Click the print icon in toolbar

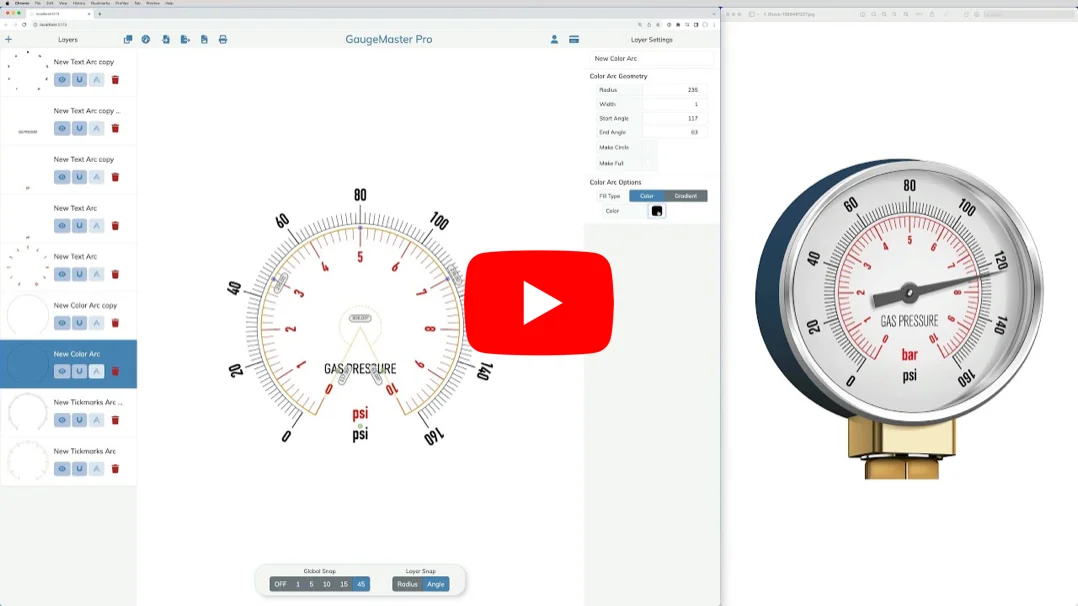pos(223,40)
